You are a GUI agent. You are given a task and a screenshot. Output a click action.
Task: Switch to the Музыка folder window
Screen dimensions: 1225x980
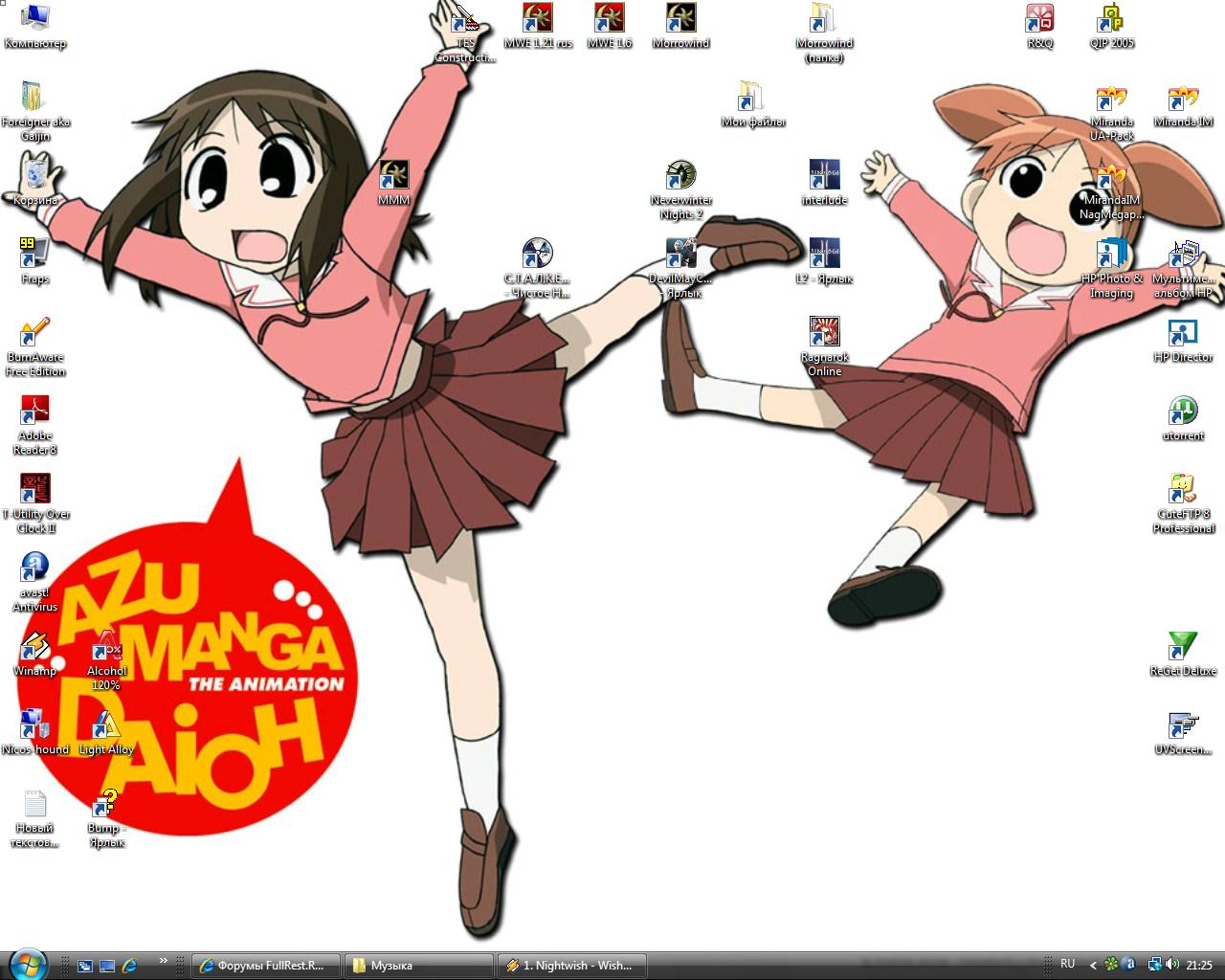419,966
